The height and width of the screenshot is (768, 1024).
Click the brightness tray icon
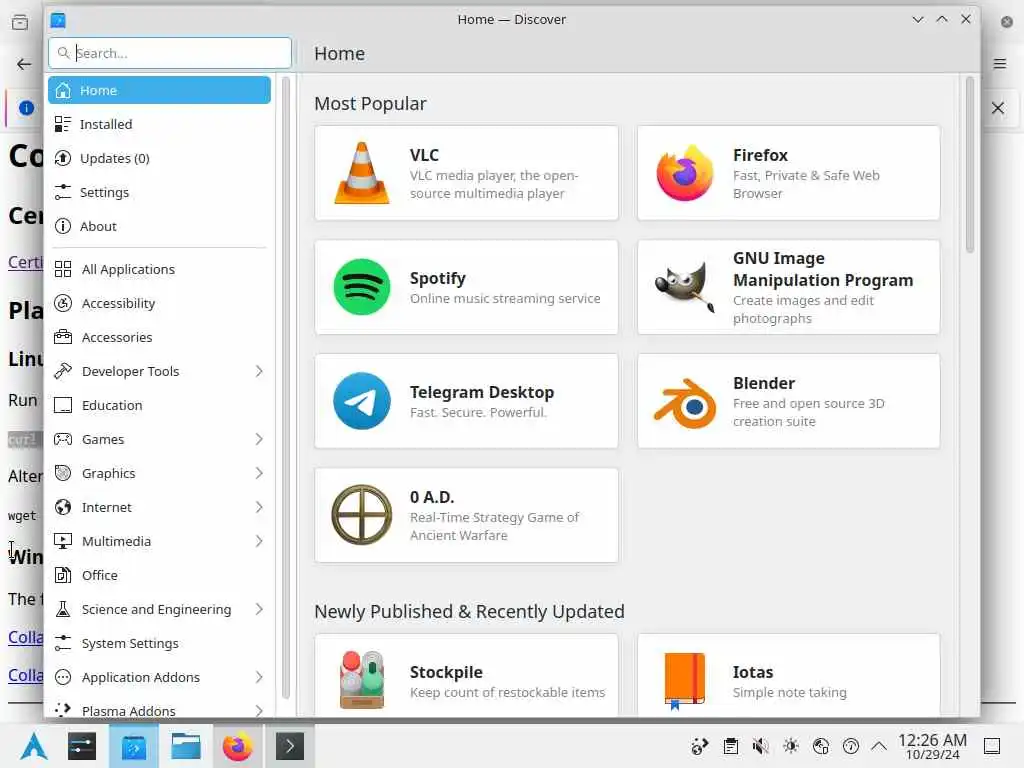[x=791, y=746]
